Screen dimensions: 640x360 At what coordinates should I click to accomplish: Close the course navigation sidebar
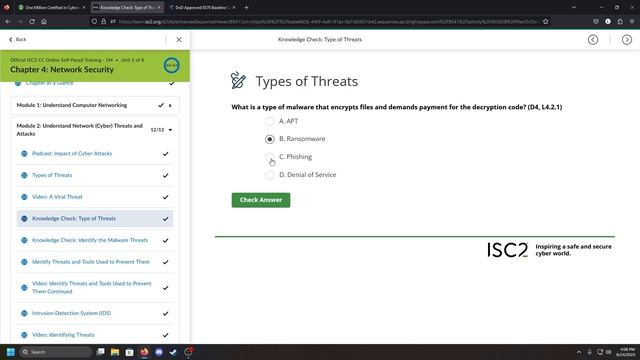click(179, 40)
